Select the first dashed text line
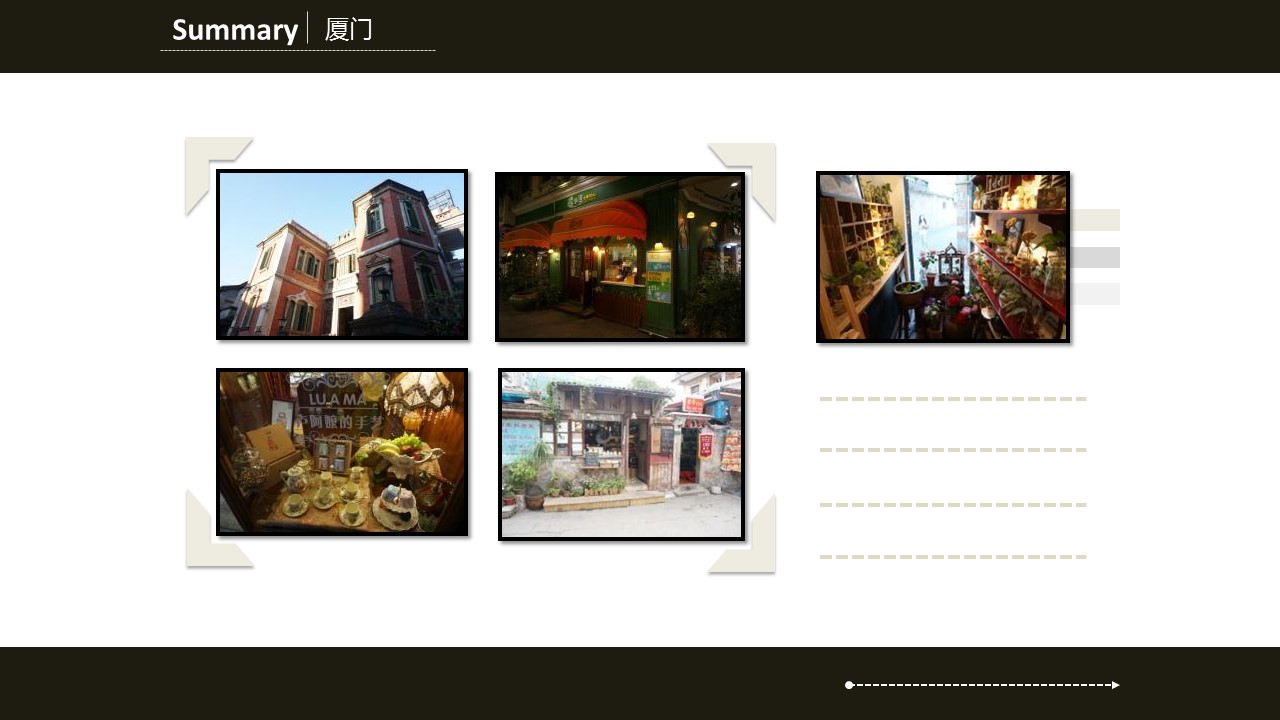 point(952,399)
